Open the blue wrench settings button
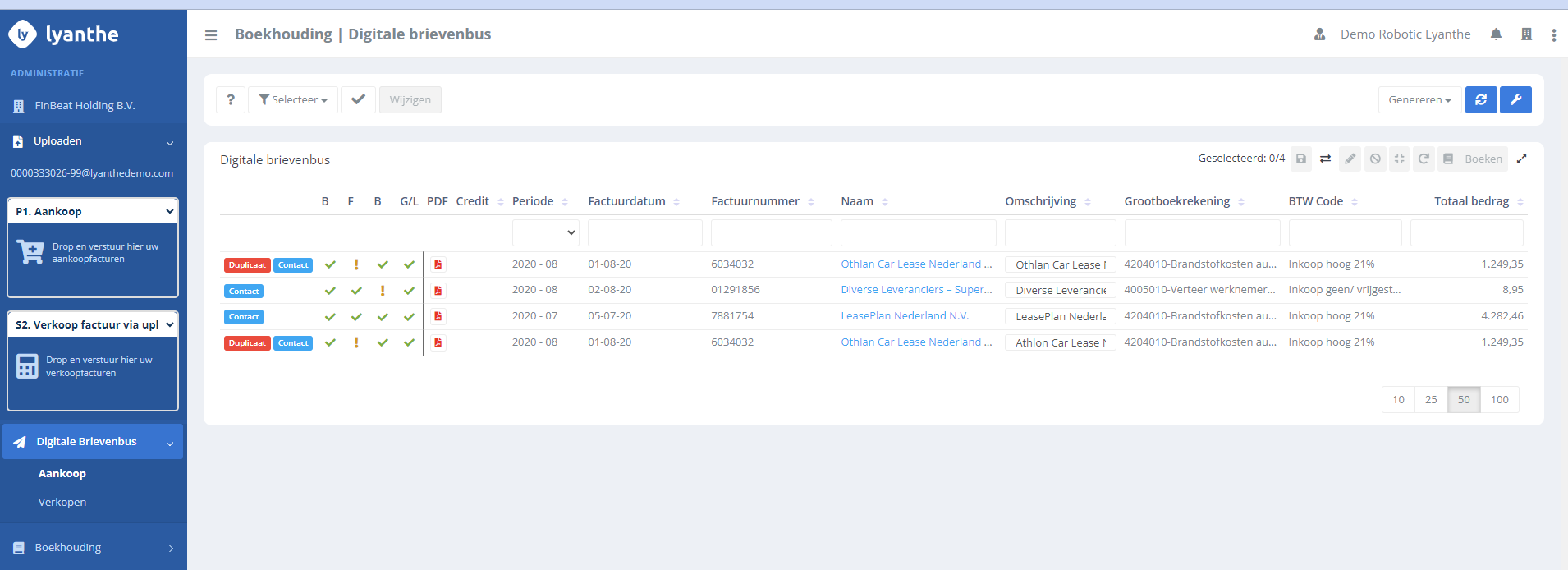The image size is (1568, 570). tap(1515, 99)
